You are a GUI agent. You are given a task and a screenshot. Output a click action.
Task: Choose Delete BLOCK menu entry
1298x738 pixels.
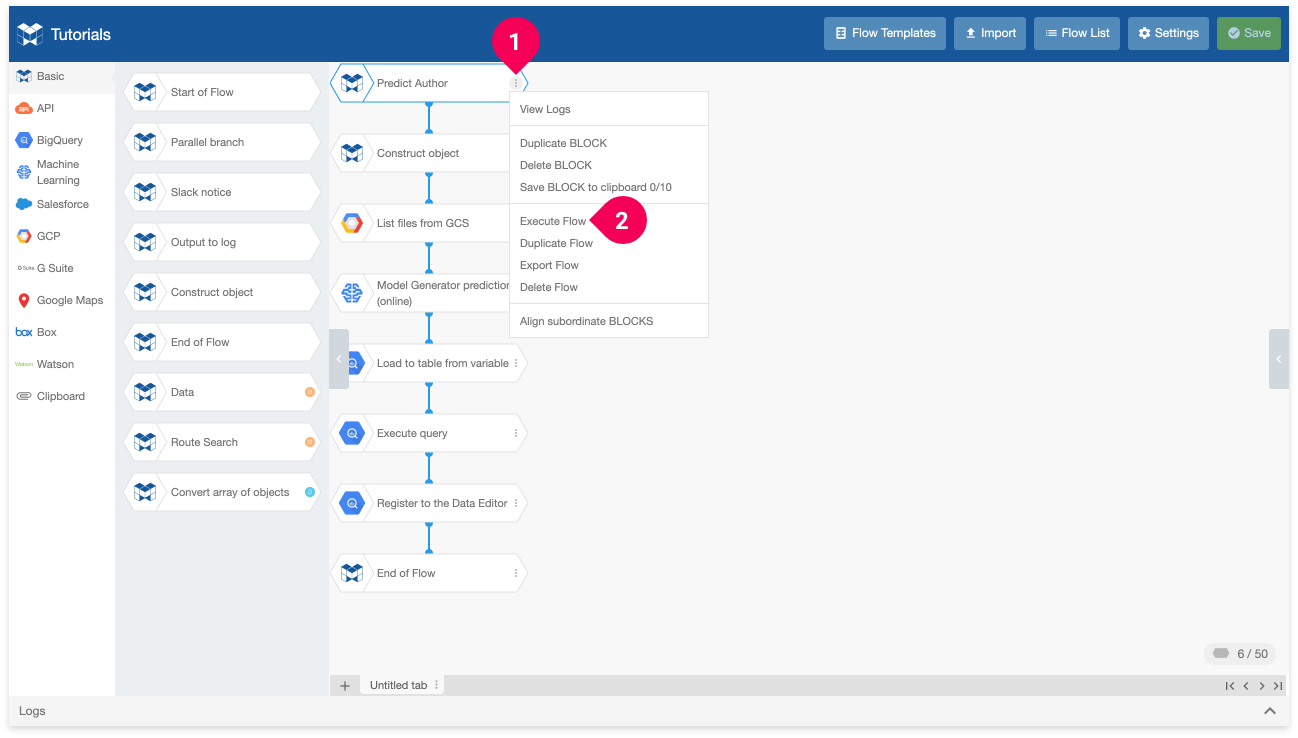(609, 165)
